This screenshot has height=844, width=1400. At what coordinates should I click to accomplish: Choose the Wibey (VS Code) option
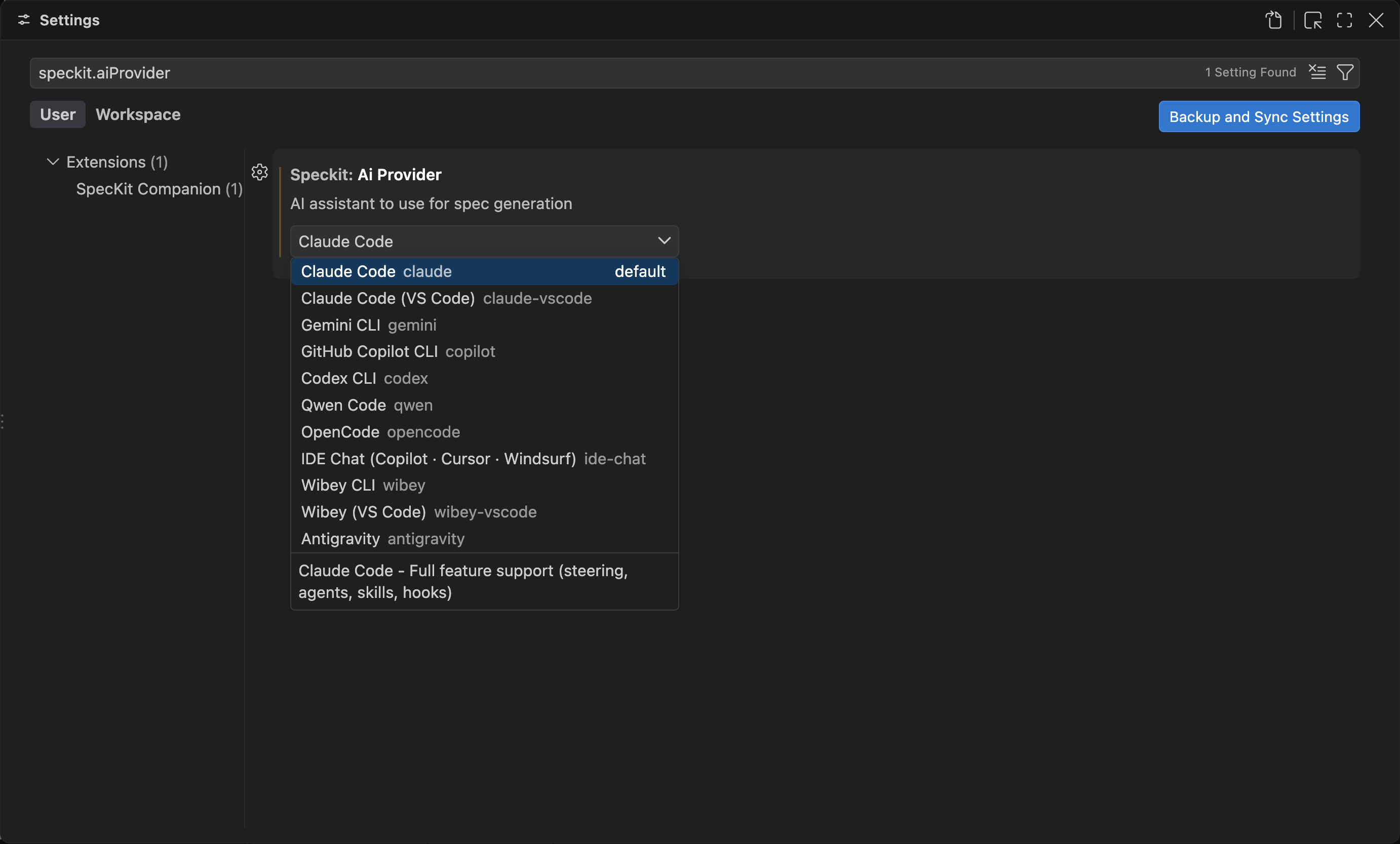[x=484, y=512]
